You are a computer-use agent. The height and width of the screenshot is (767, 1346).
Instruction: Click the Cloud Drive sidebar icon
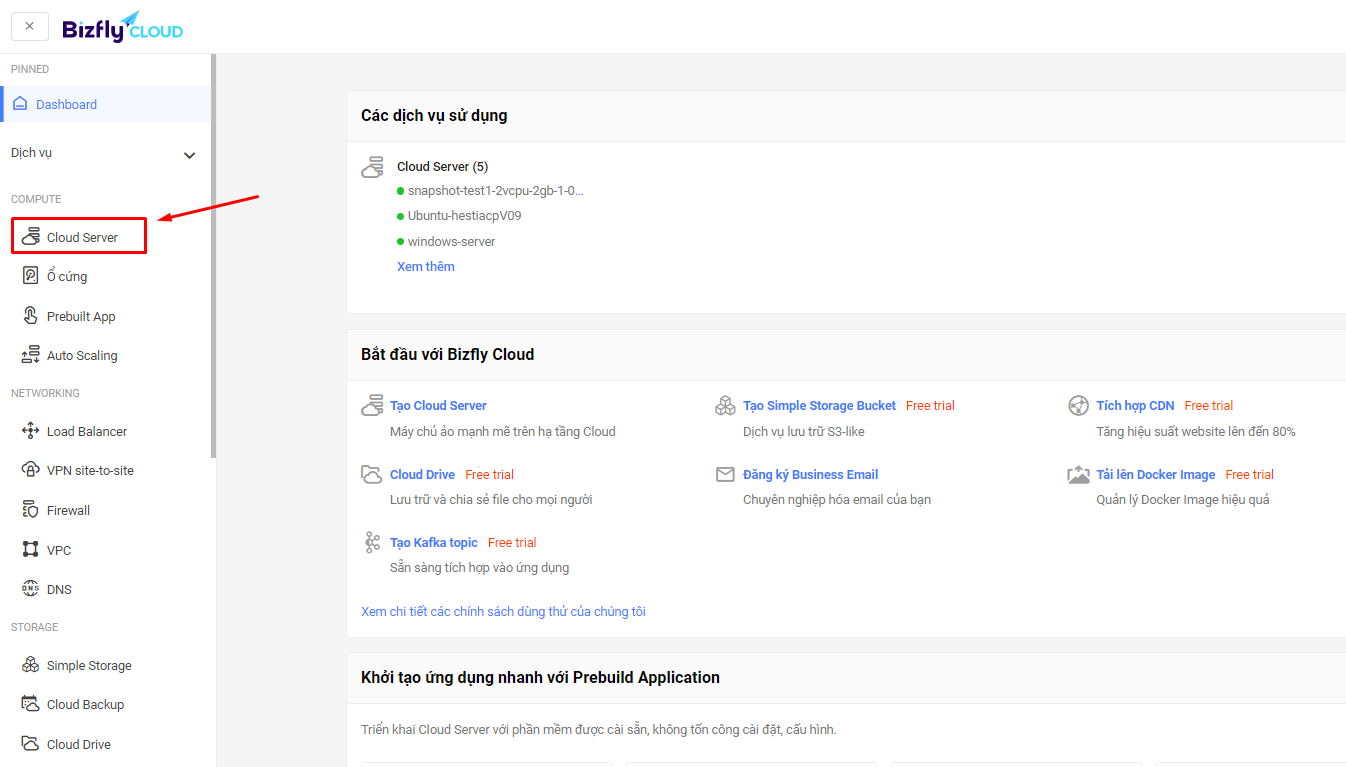coord(30,744)
